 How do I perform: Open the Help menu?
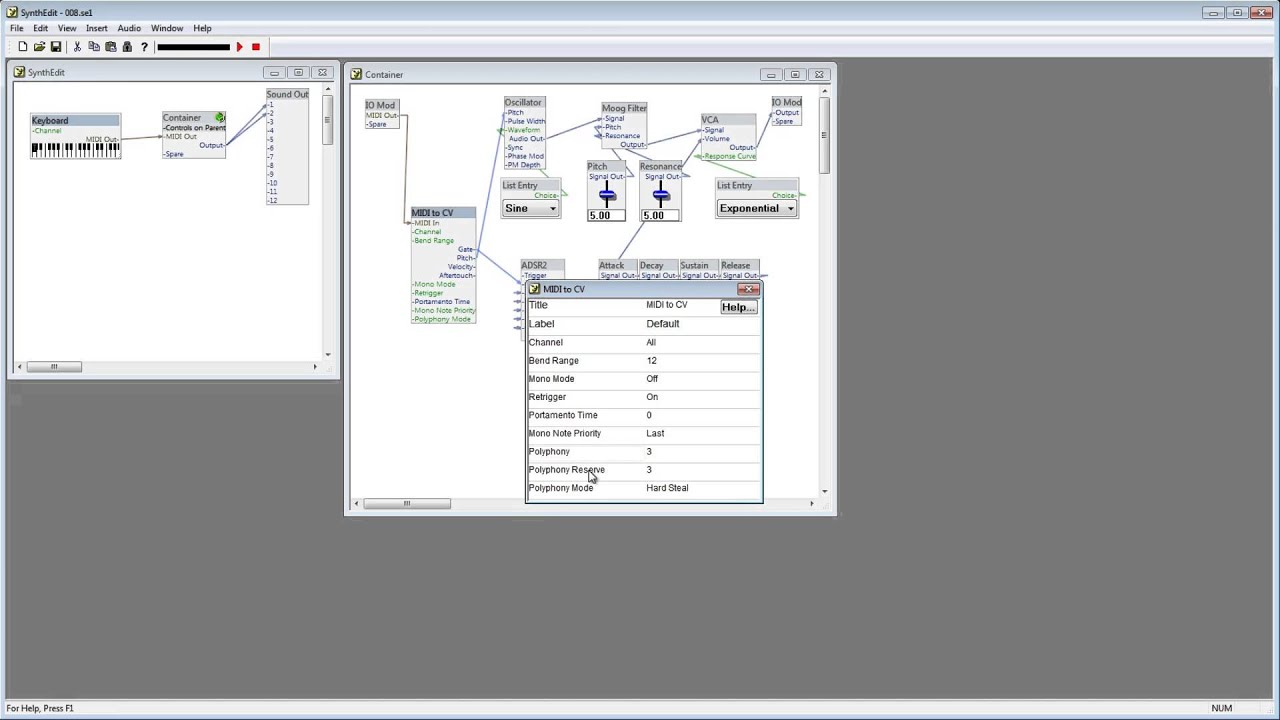202,28
